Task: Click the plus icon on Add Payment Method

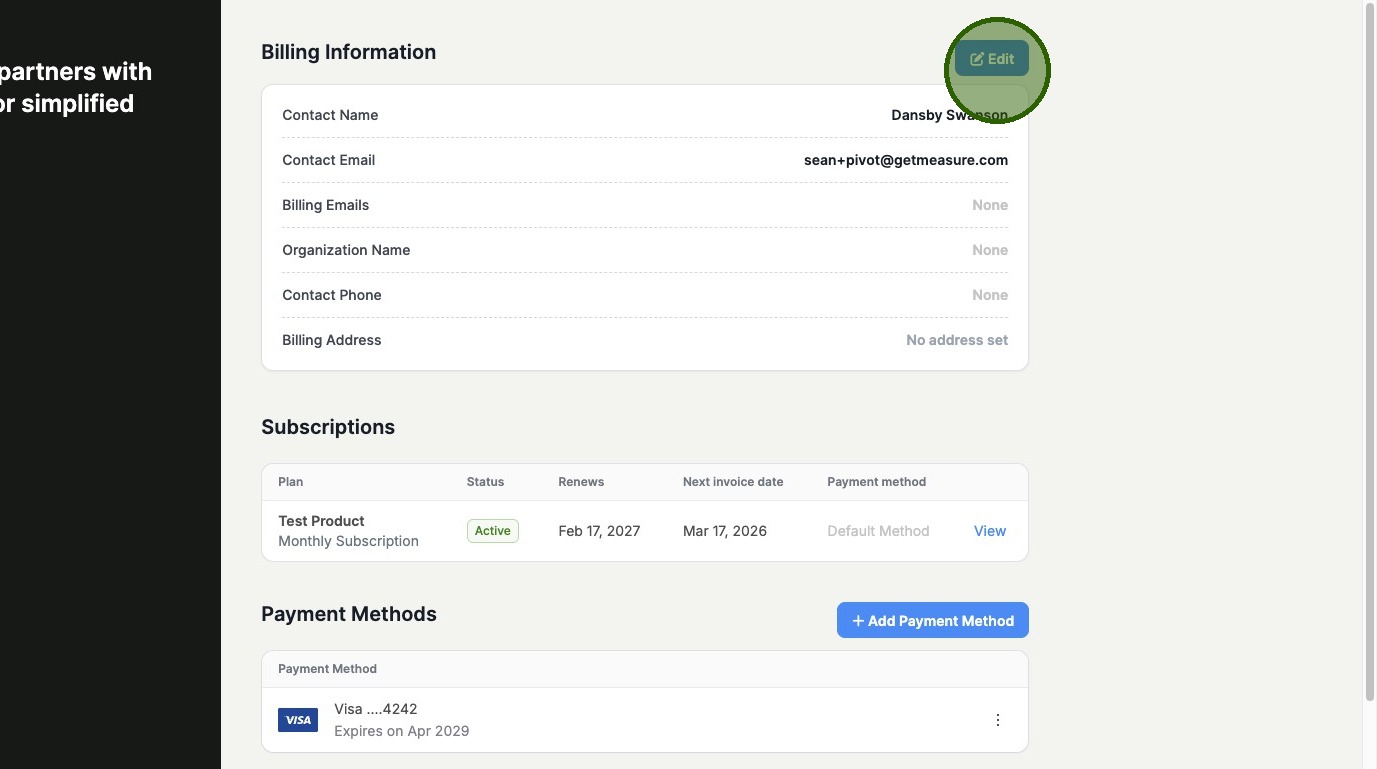Action: click(x=857, y=621)
